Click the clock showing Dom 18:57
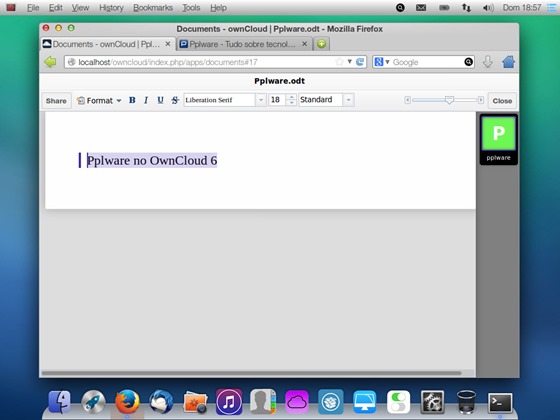 (522, 8)
